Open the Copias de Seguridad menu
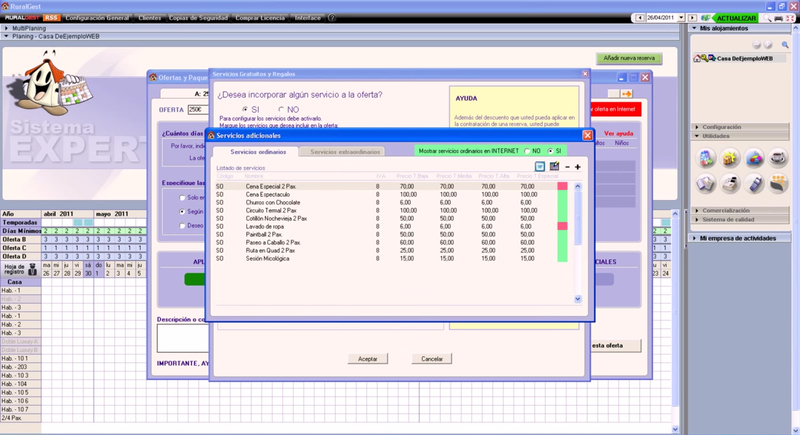Viewport: 800px width, 435px height. click(x=199, y=17)
